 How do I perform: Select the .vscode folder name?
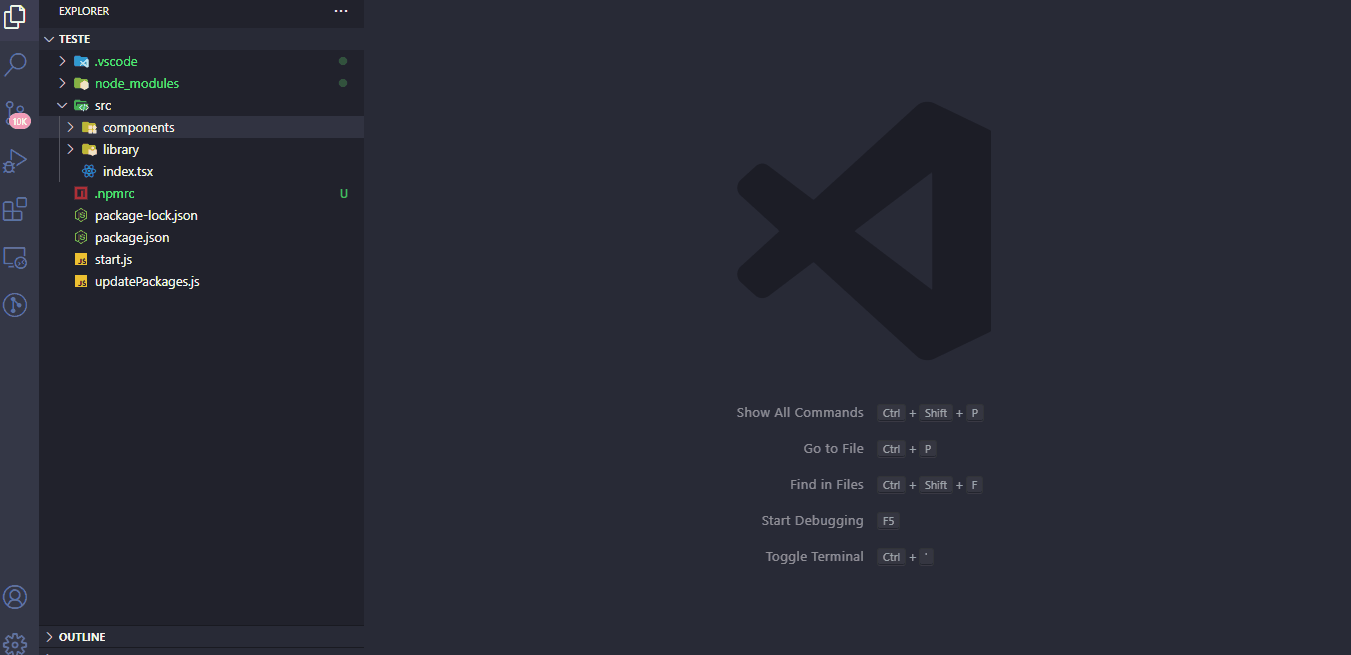pos(116,61)
